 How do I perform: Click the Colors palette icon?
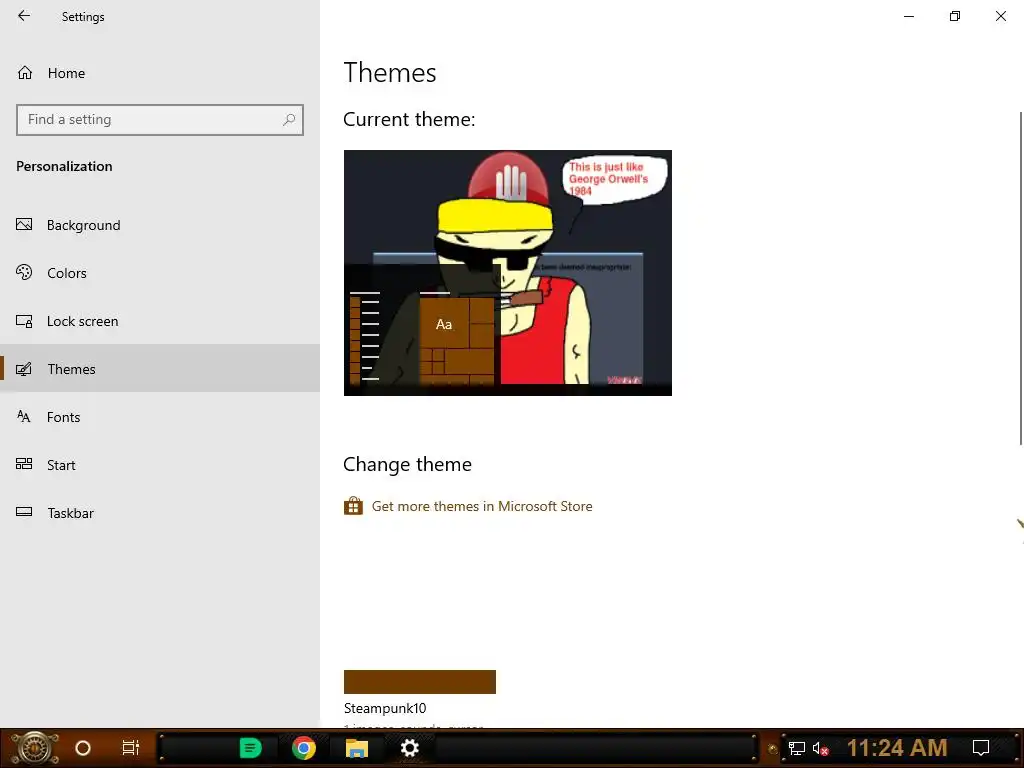coord(24,272)
